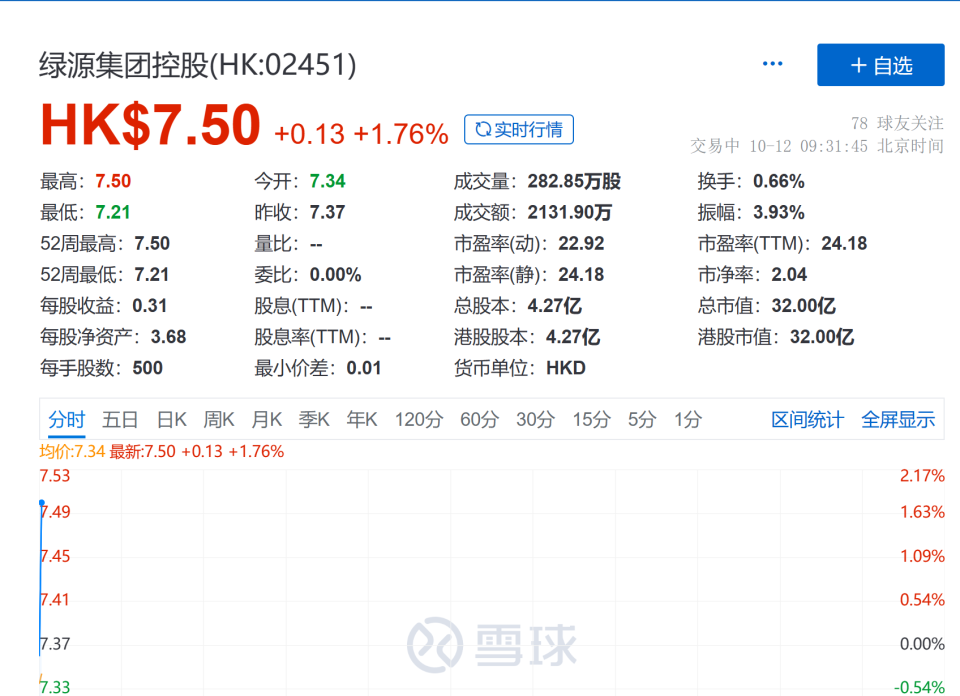Click the 52周最高 value 7.50

[x=152, y=244]
